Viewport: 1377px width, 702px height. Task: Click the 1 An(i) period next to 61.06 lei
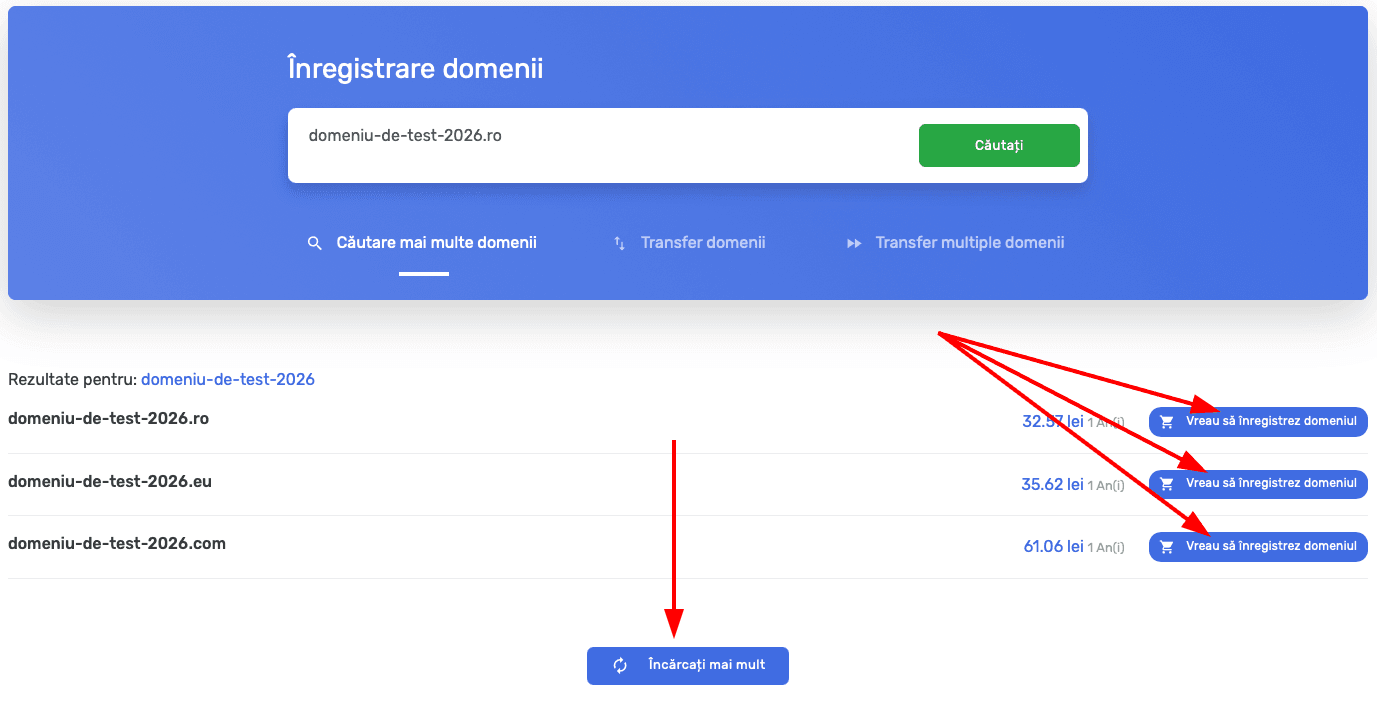tap(1106, 548)
